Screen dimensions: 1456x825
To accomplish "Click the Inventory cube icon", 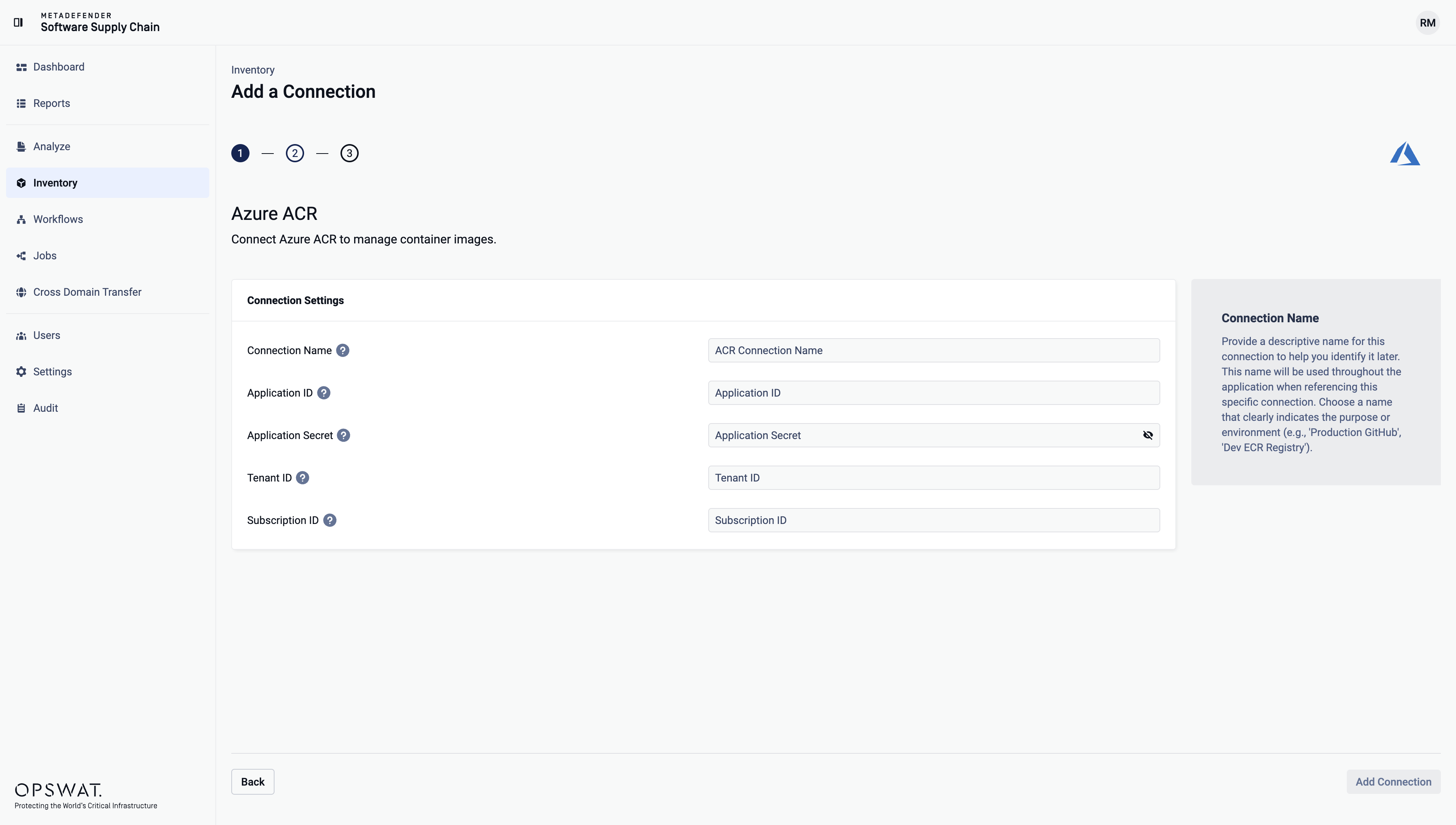I will click(22, 182).
